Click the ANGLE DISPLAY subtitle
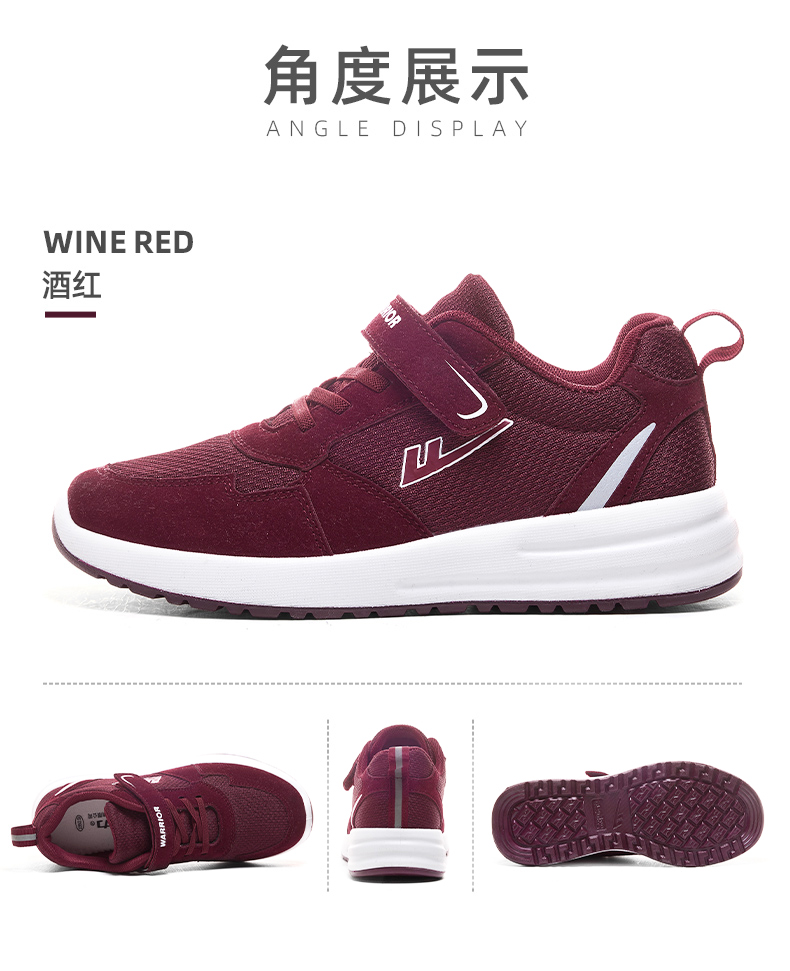Image resolution: width=790 pixels, height=971 pixels. tap(397, 129)
